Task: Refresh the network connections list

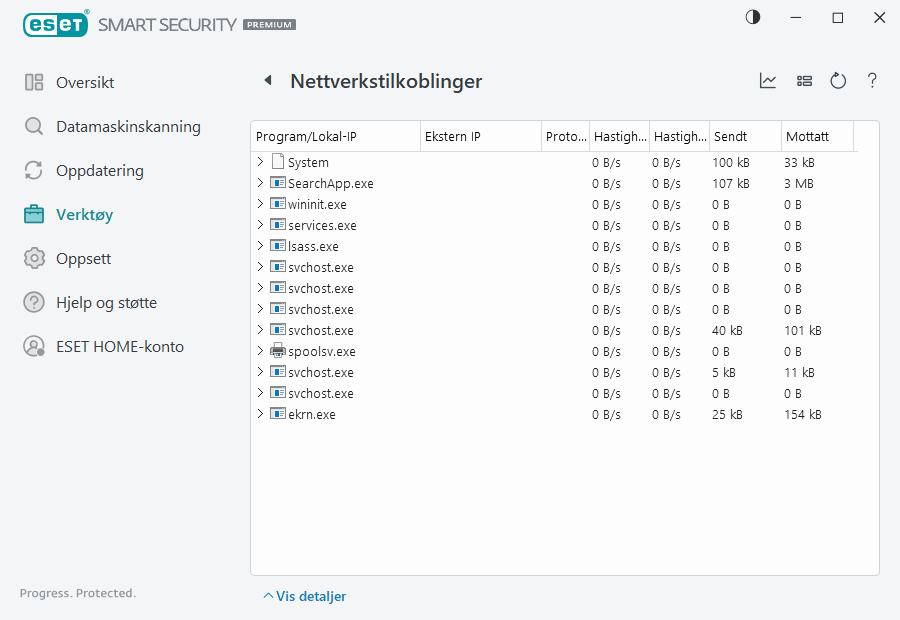Action: [x=838, y=81]
